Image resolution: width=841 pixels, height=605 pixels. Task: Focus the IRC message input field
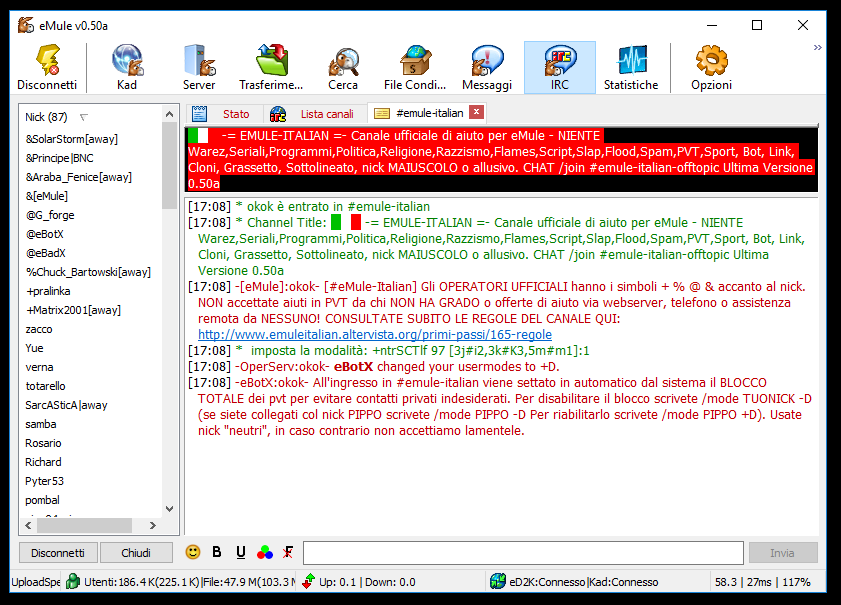pos(523,553)
